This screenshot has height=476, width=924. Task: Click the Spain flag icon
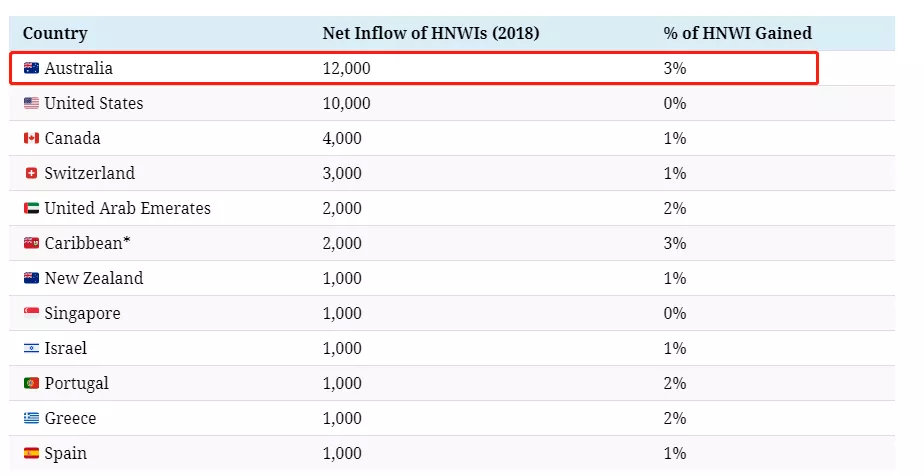[x=31, y=453]
